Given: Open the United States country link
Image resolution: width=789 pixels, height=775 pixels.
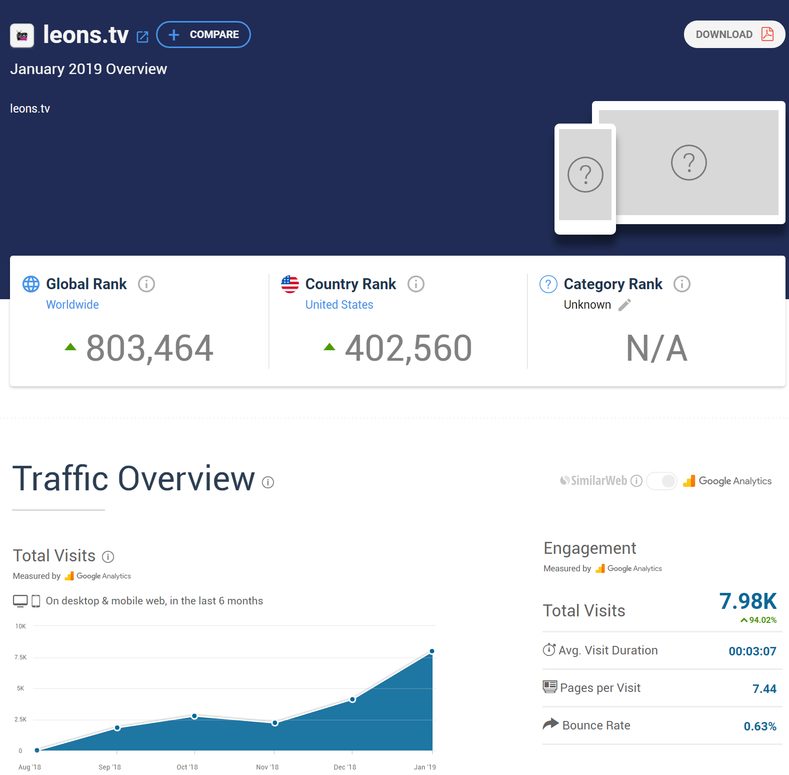Looking at the screenshot, I should coord(339,305).
